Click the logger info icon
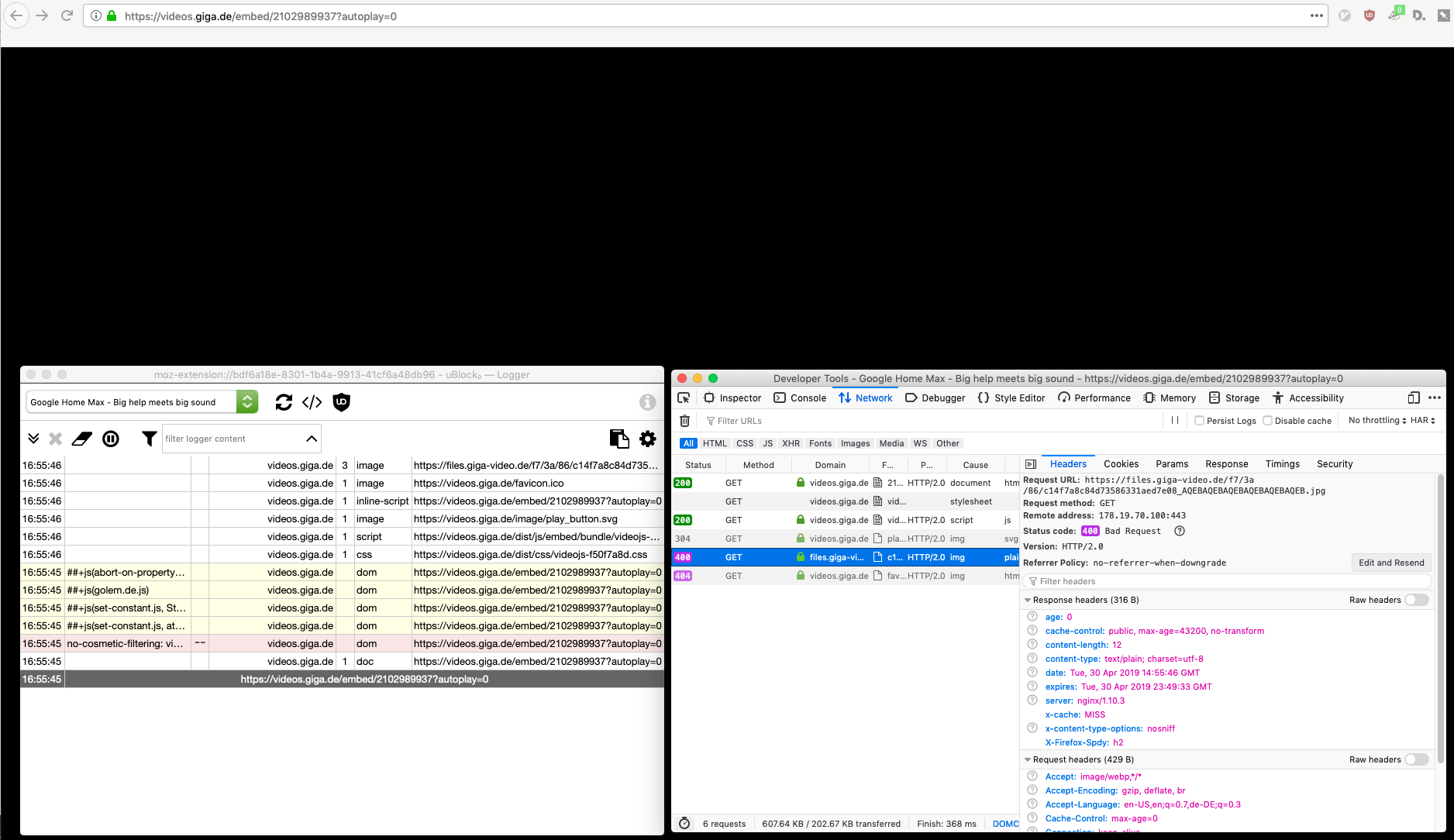 [x=648, y=402]
